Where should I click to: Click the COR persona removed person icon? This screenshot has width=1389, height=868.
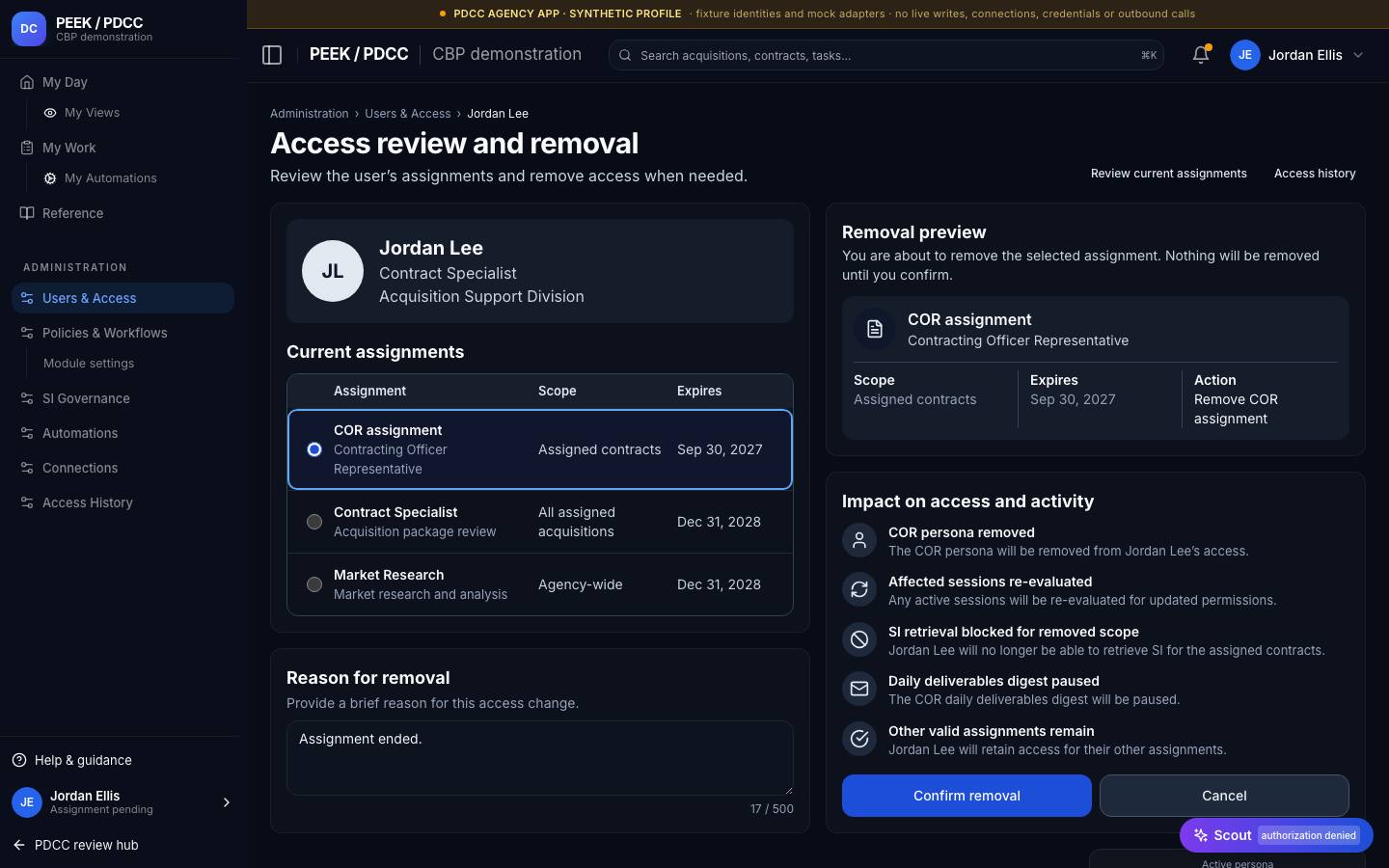click(x=859, y=540)
